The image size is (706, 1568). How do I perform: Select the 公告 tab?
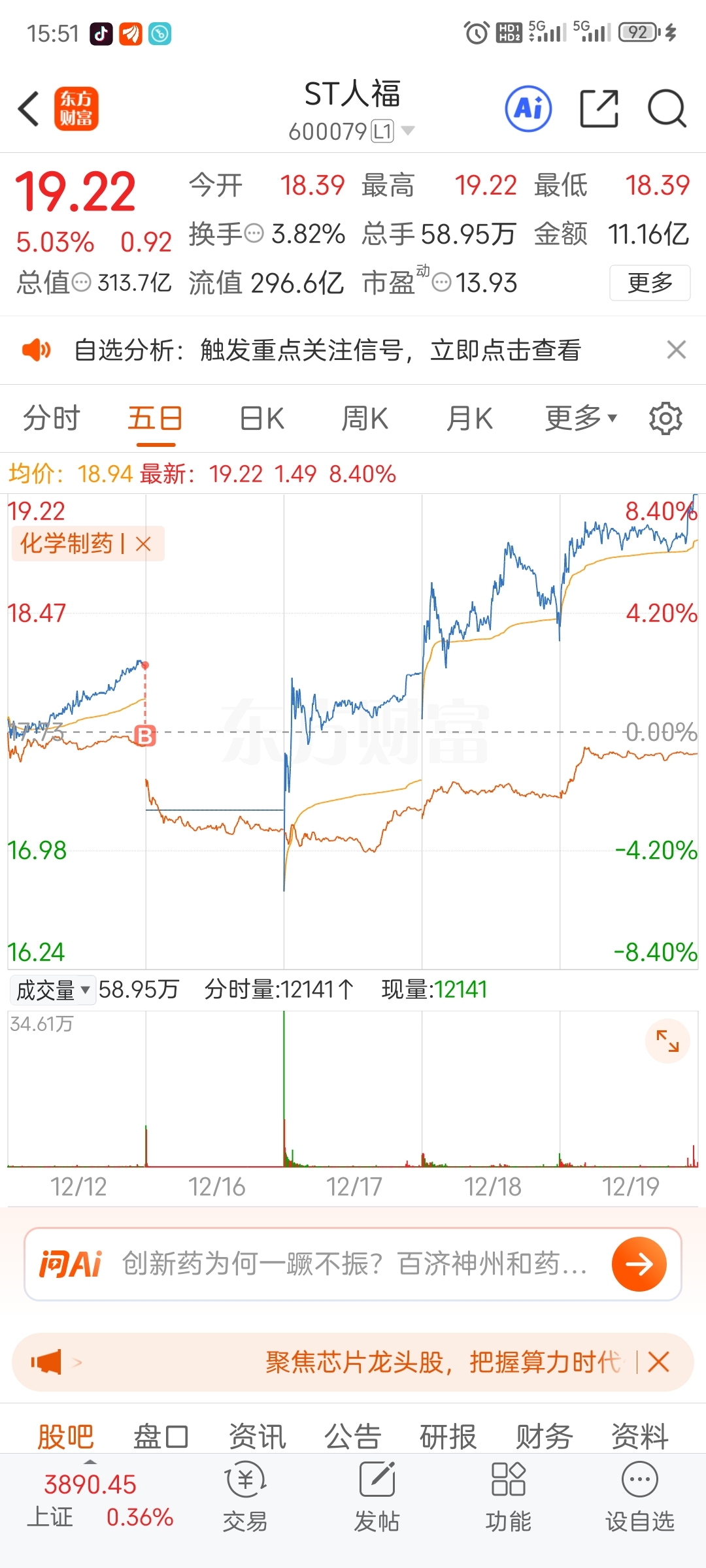point(352,1436)
